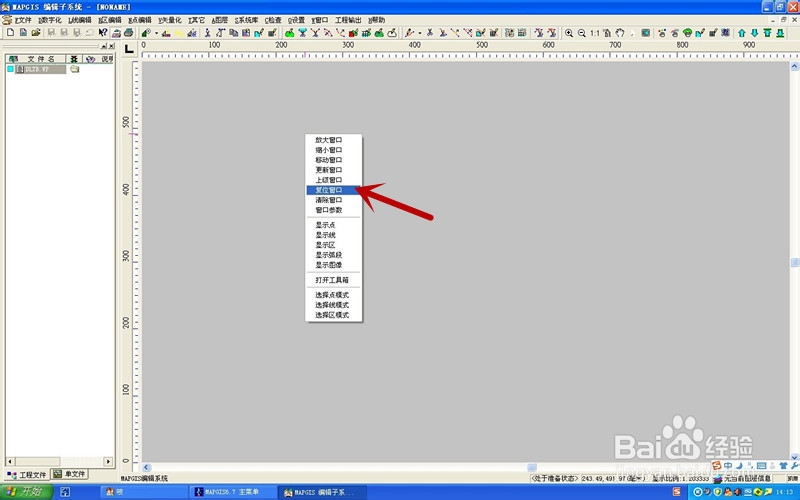Open the 工程输出 menu
The height and width of the screenshot is (500, 800).
pos(348,20)
